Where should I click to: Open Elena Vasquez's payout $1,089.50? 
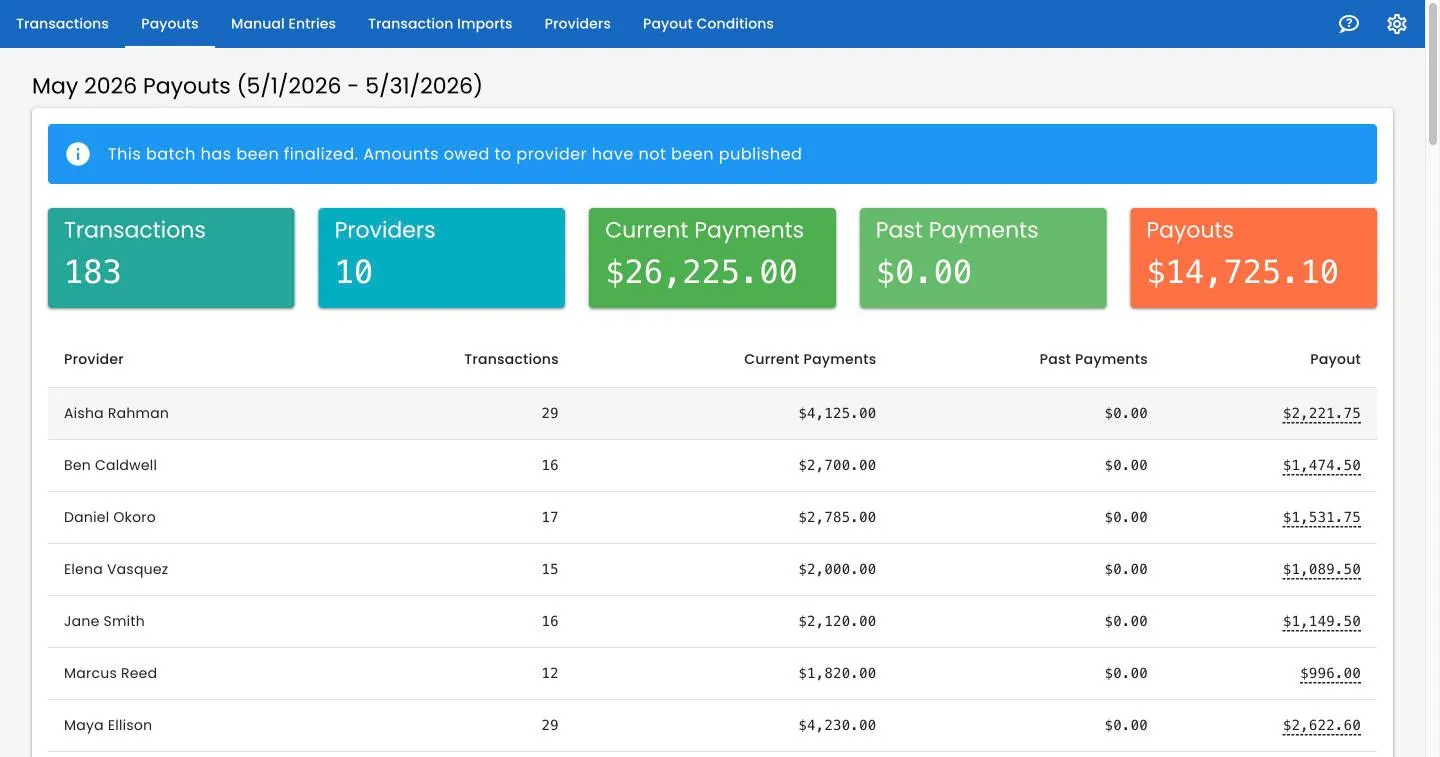click(1322, 569)
